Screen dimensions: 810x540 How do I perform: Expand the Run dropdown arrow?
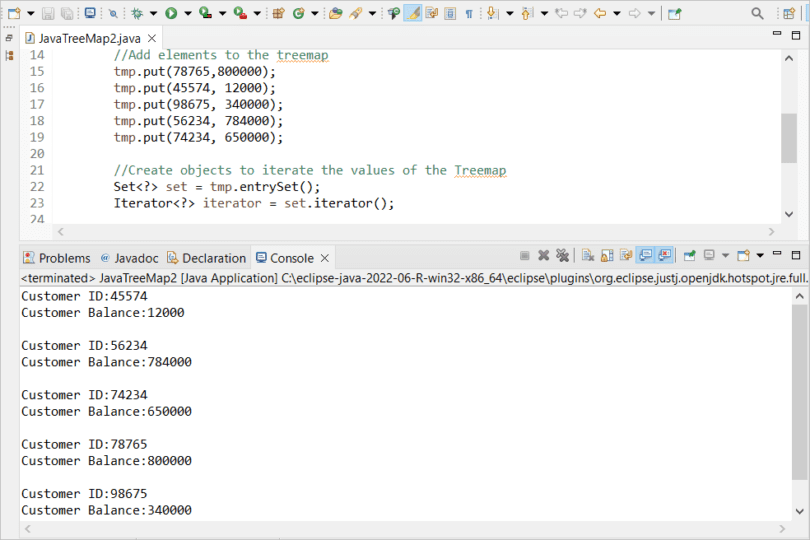click(188, 13)
